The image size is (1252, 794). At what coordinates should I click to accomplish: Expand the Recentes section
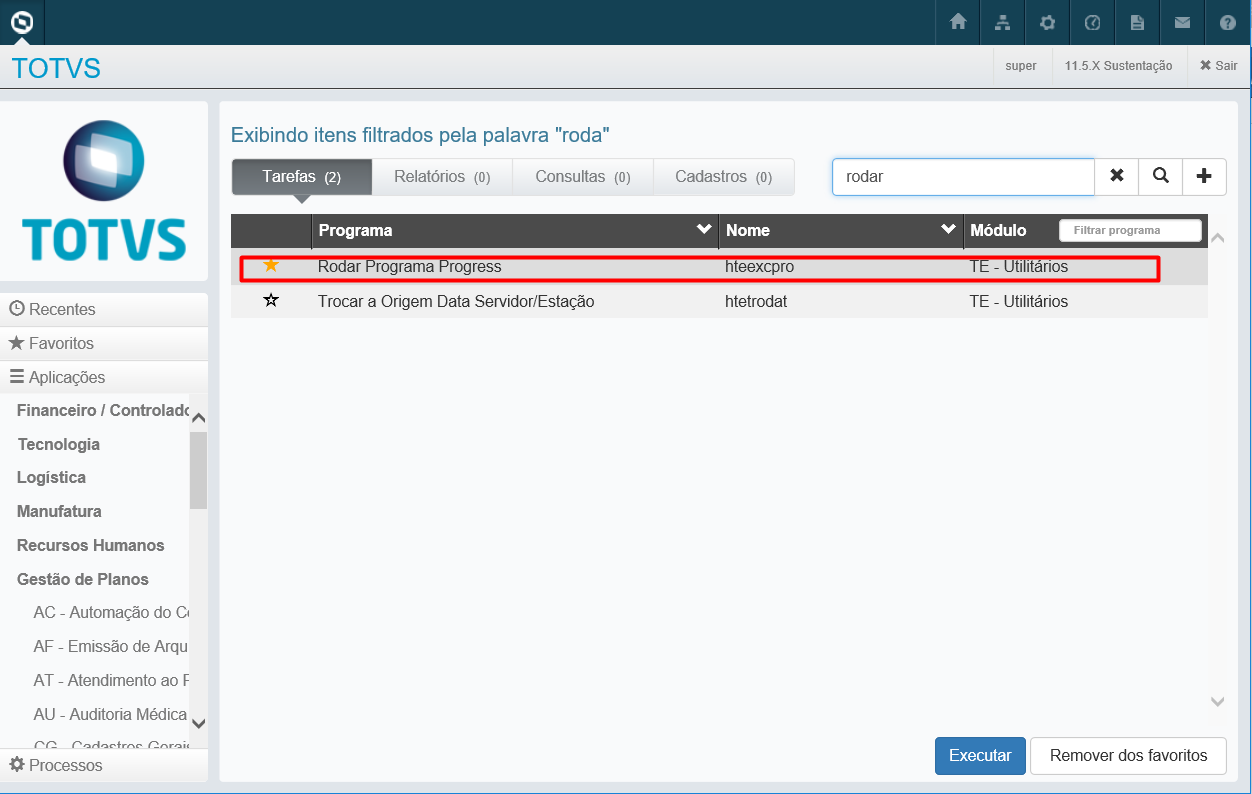104,309
